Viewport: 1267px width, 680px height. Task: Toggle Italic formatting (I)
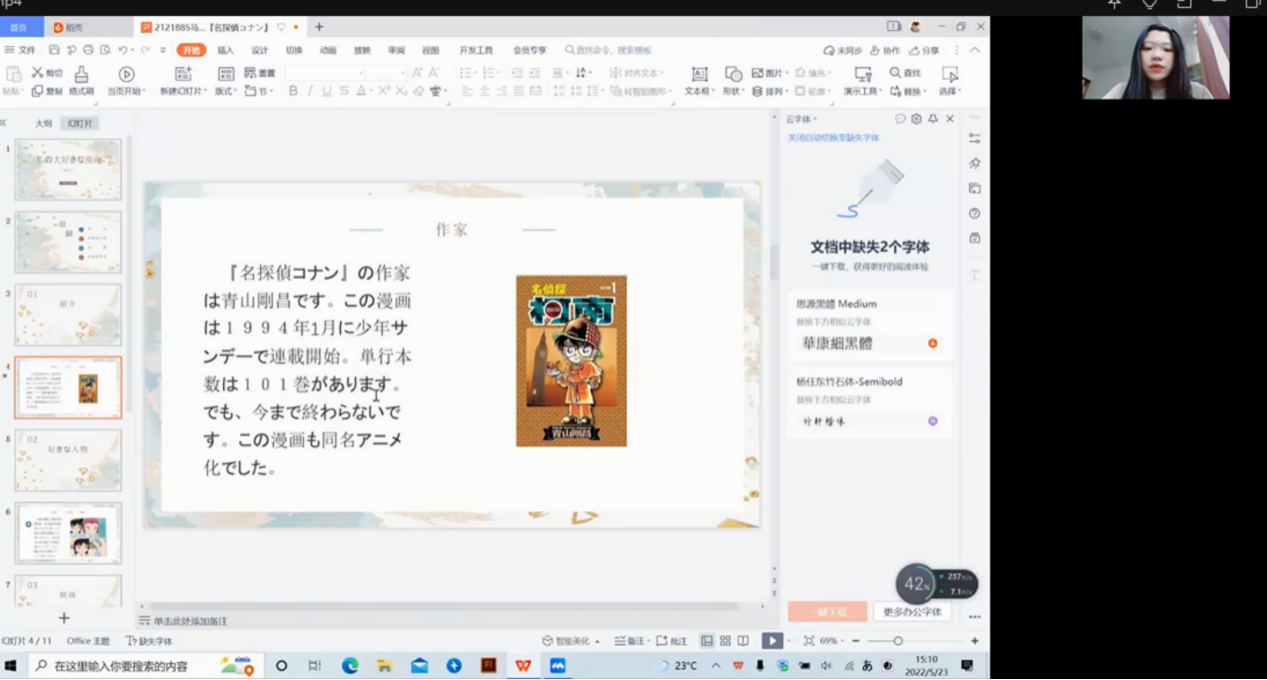pos(310,91)
